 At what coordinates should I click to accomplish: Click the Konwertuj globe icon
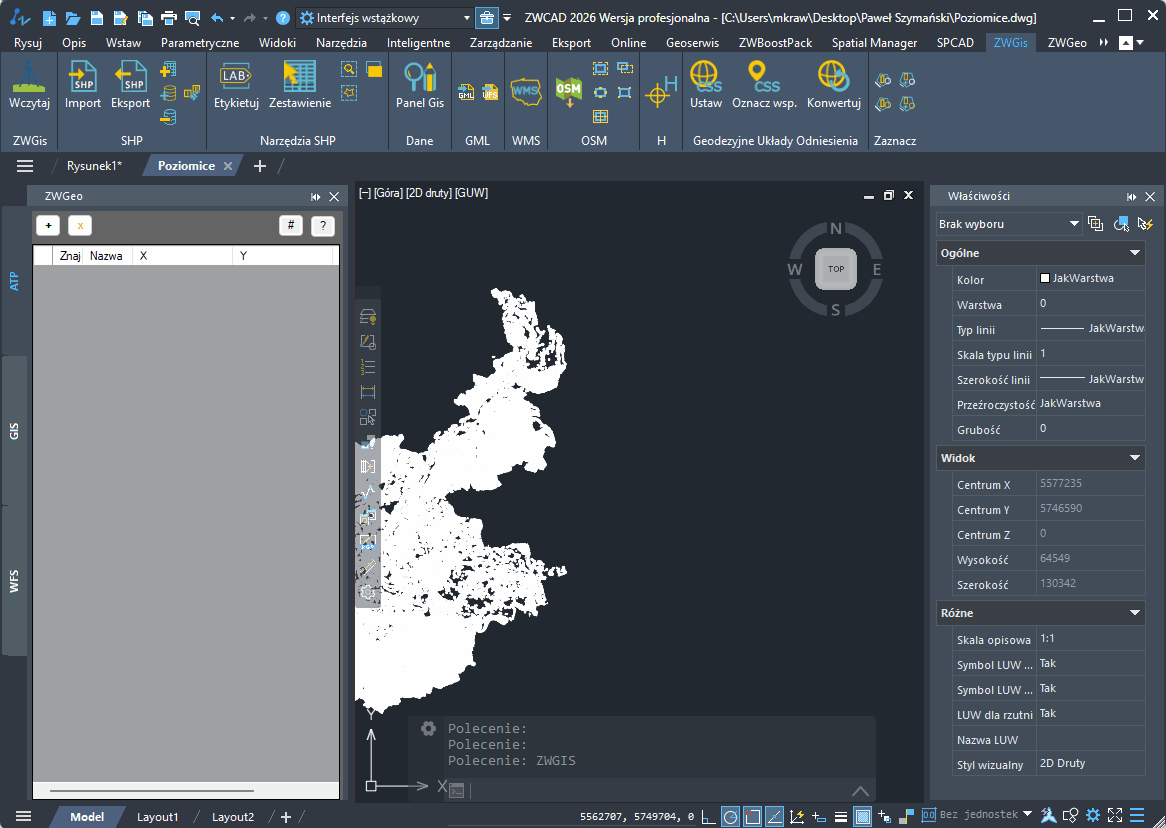coord(834,78)
